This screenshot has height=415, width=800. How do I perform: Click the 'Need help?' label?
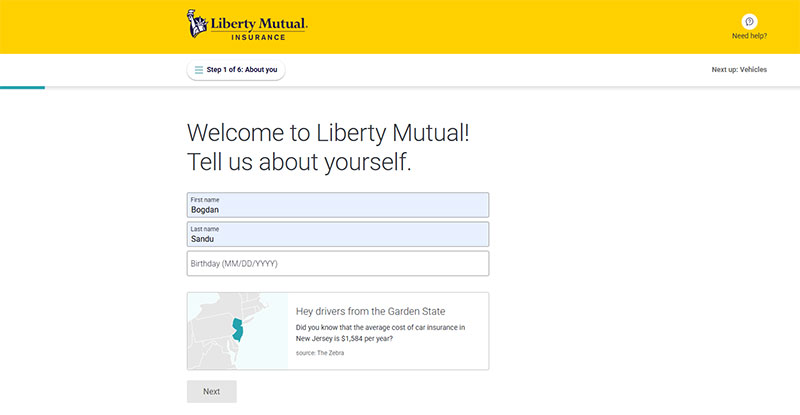[x=749, y=36]
